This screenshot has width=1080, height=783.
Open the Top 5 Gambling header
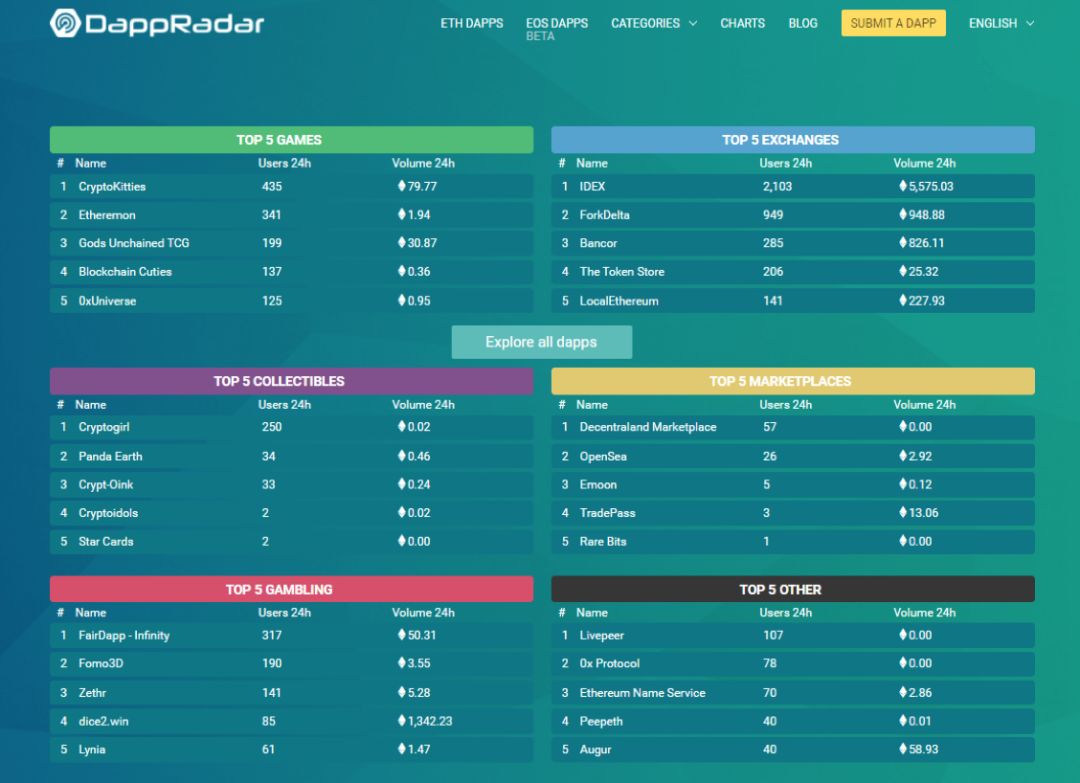click(x=291, y=589)
